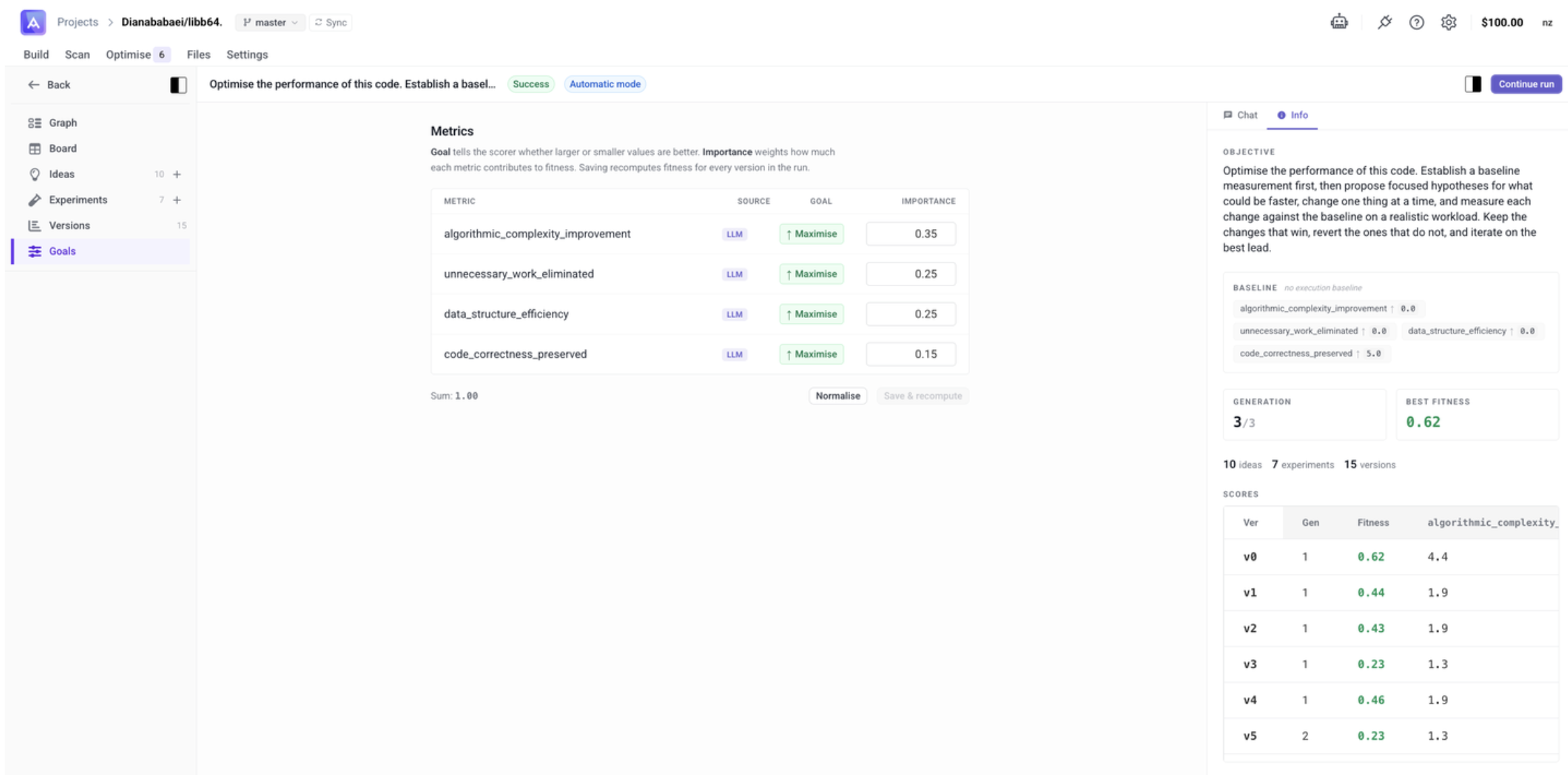Image resolution: width=1568 pixels, height=775 pixels.
Task: Open Versions in sidebar
Action: (x=101, y=225)
